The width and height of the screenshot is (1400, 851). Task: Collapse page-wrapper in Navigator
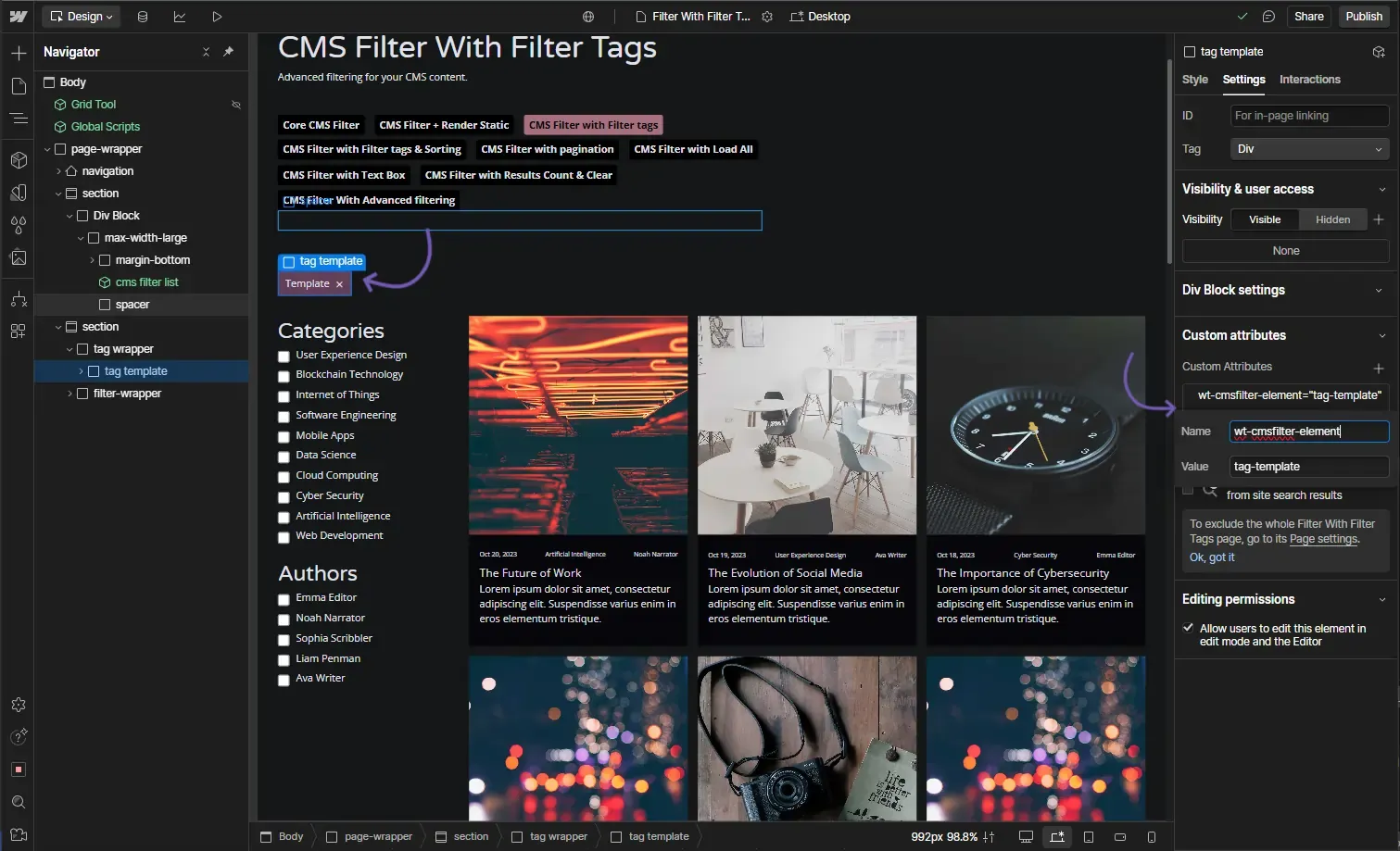pos(47,149)
